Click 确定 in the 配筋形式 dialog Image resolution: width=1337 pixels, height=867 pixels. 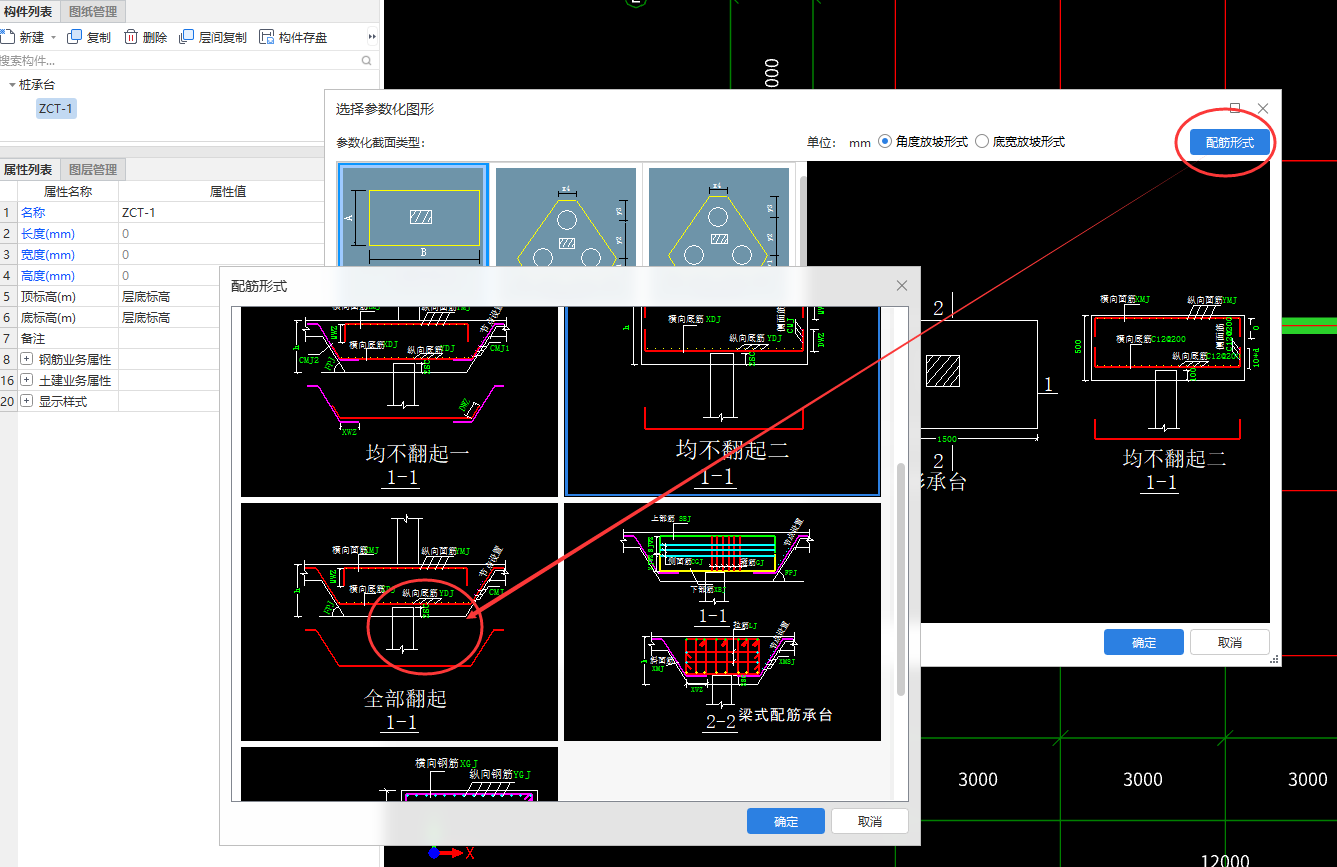[x=786, y=821]
